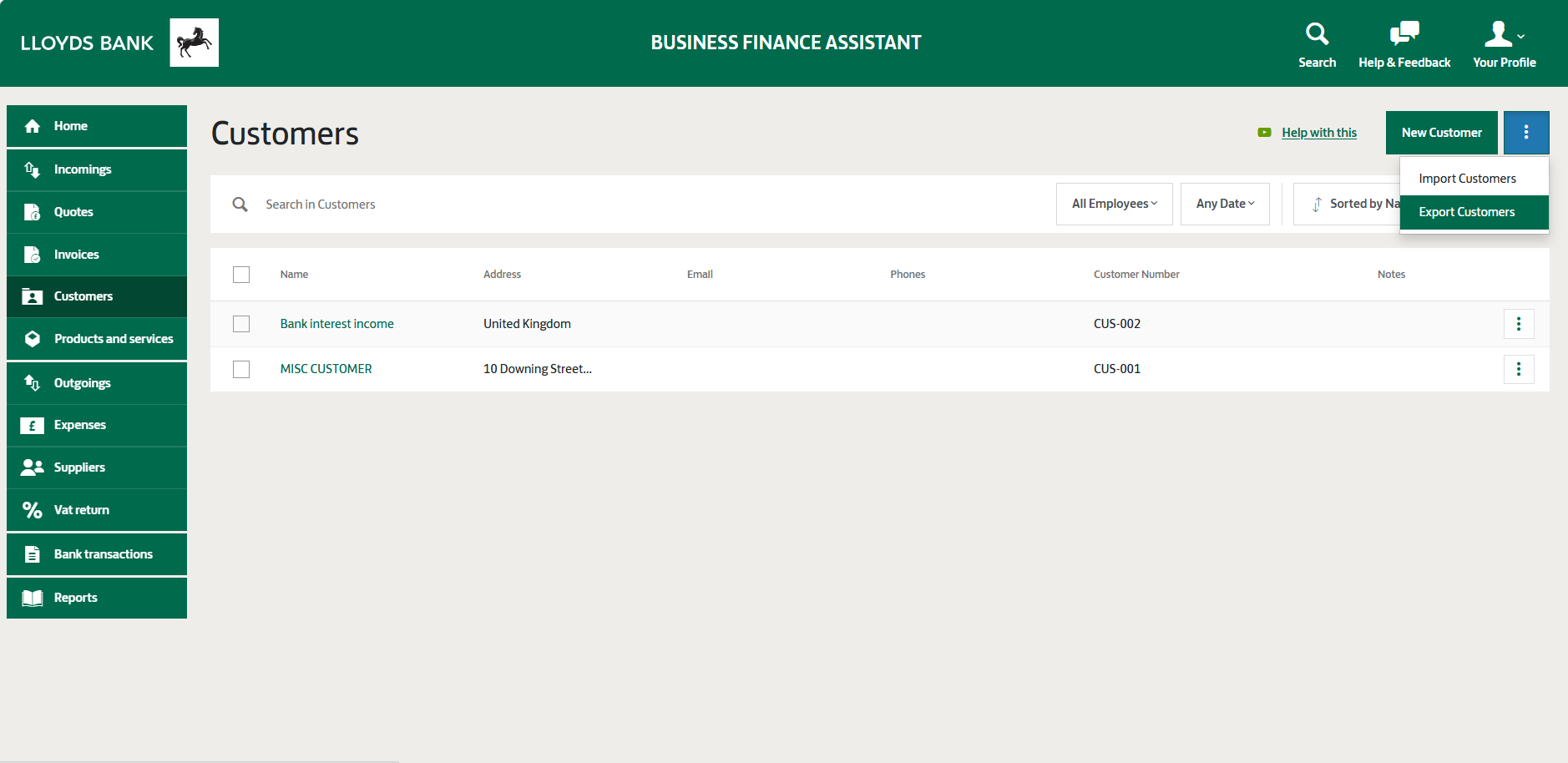This screenshot has height=763, width=1568.
Task: Click the magnifier icon in Customers search bar
Action: click(x=240, y=205)
